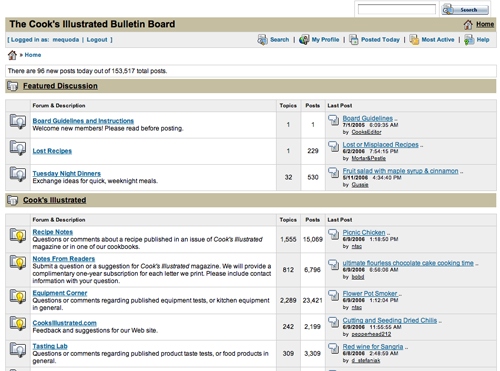Open the Board Guidelines last post link
This screenshot has width=500, height=371.
pos(368,118)
